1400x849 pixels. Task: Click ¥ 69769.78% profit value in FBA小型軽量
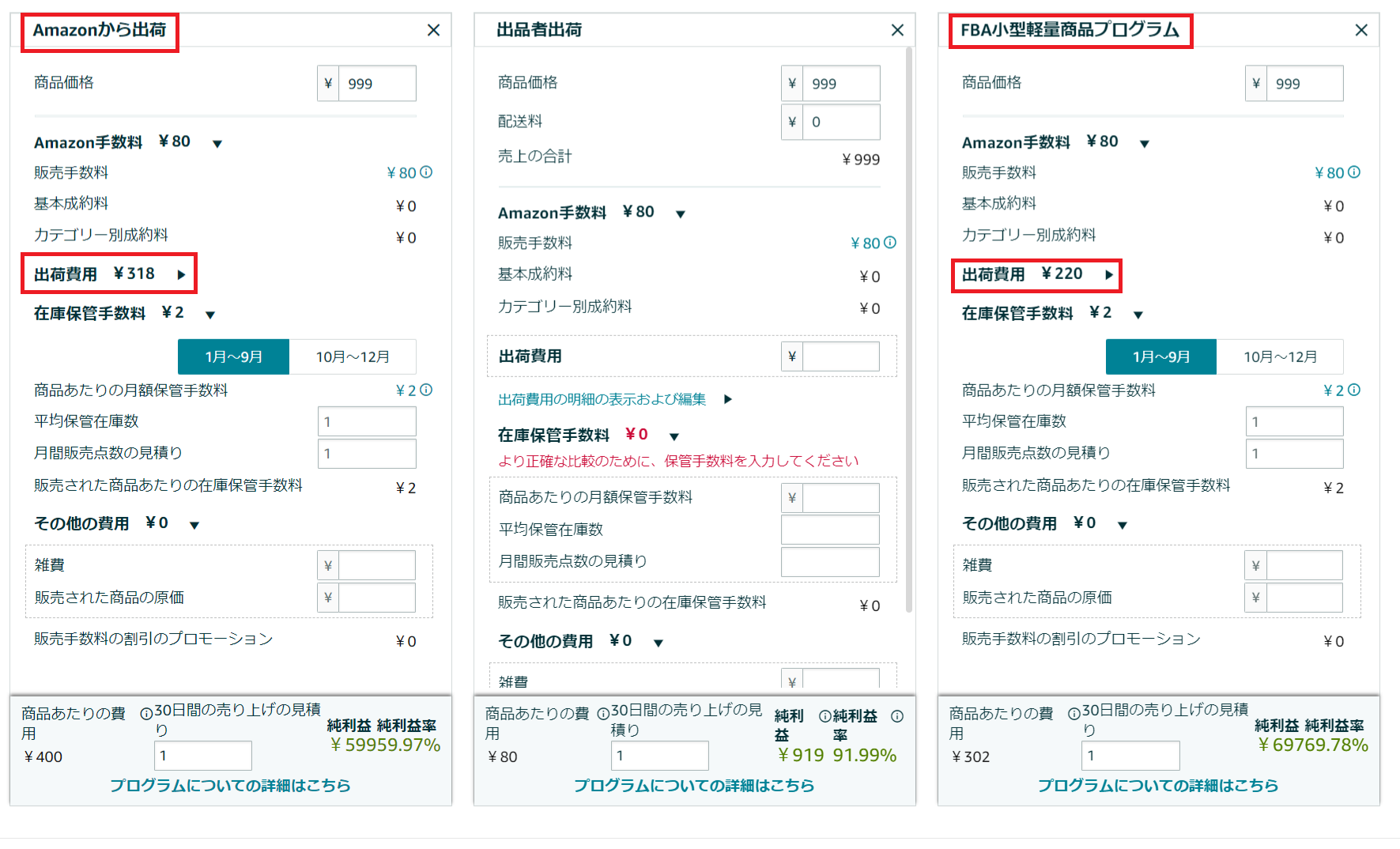click(x=1313, y=745)
